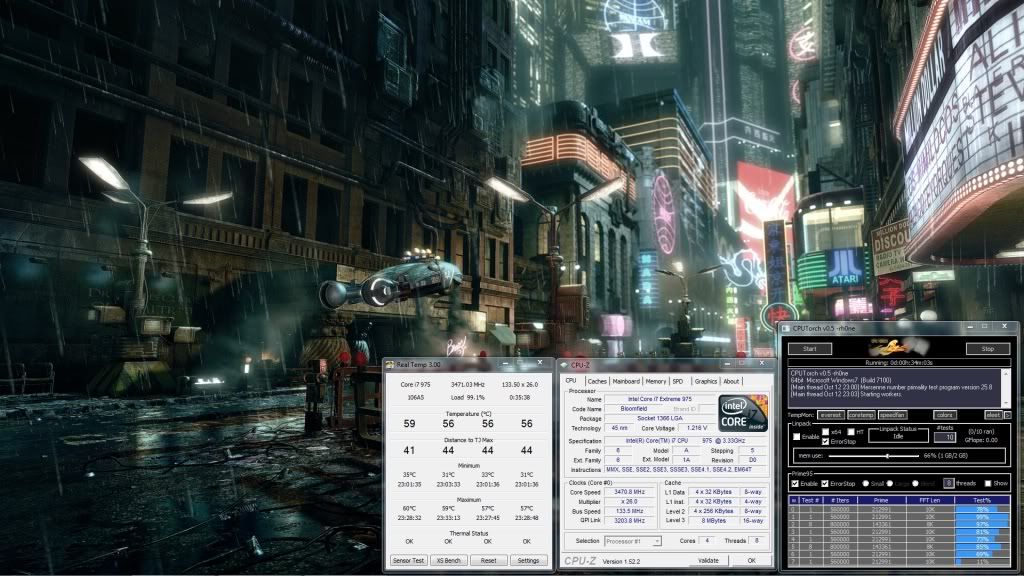Click the Linpack mem use slider handle
Image resolution: width=1024 pixels, height=576 pixels.
click(888, 456)
